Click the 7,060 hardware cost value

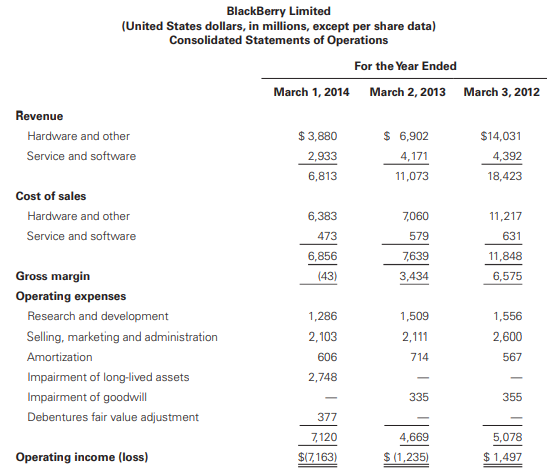[x=415, y=216]
